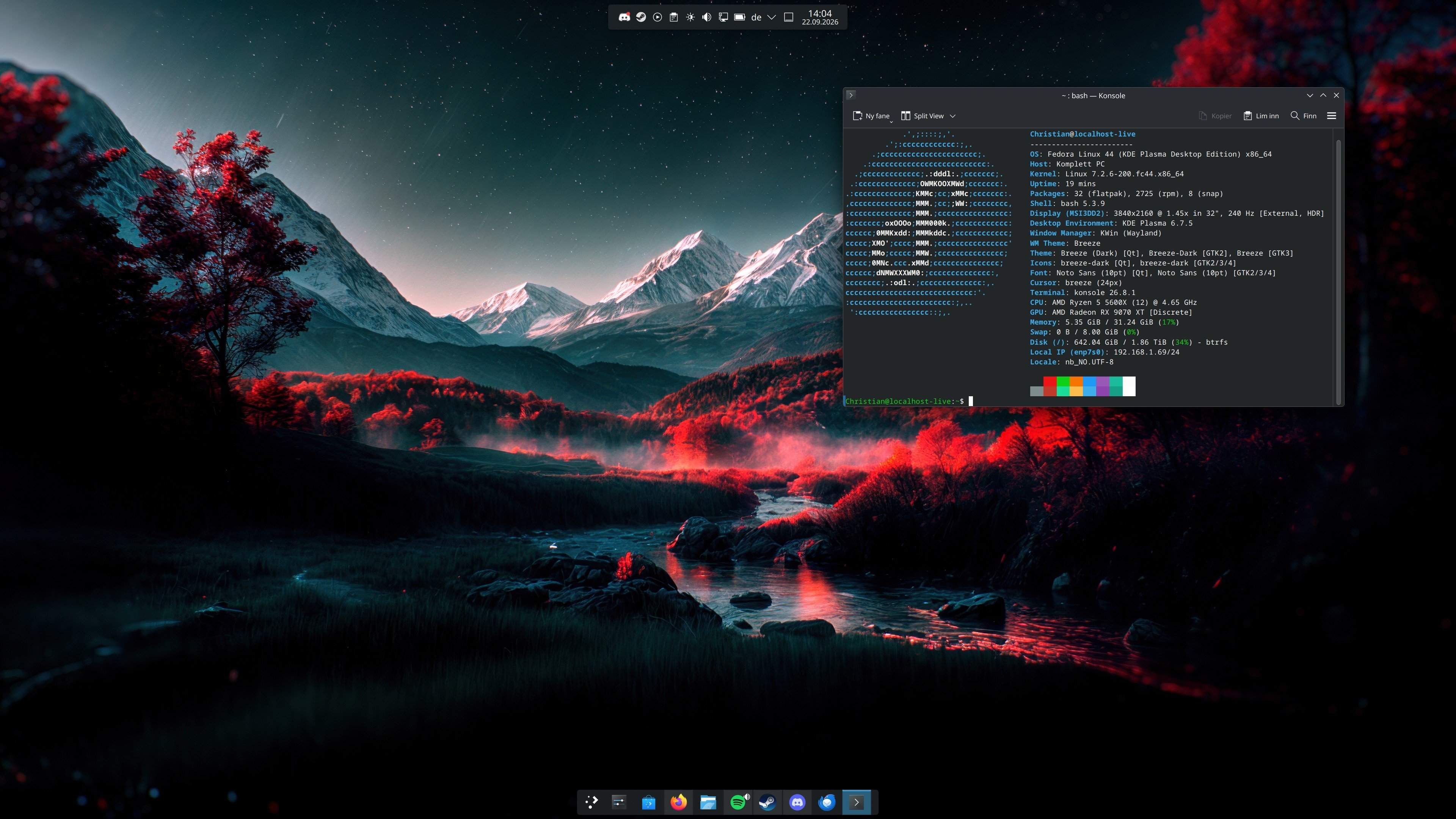This screenshot has height=819, width=1456.
Task: Launch System Settings from the dock
Action: click(619, 802)
